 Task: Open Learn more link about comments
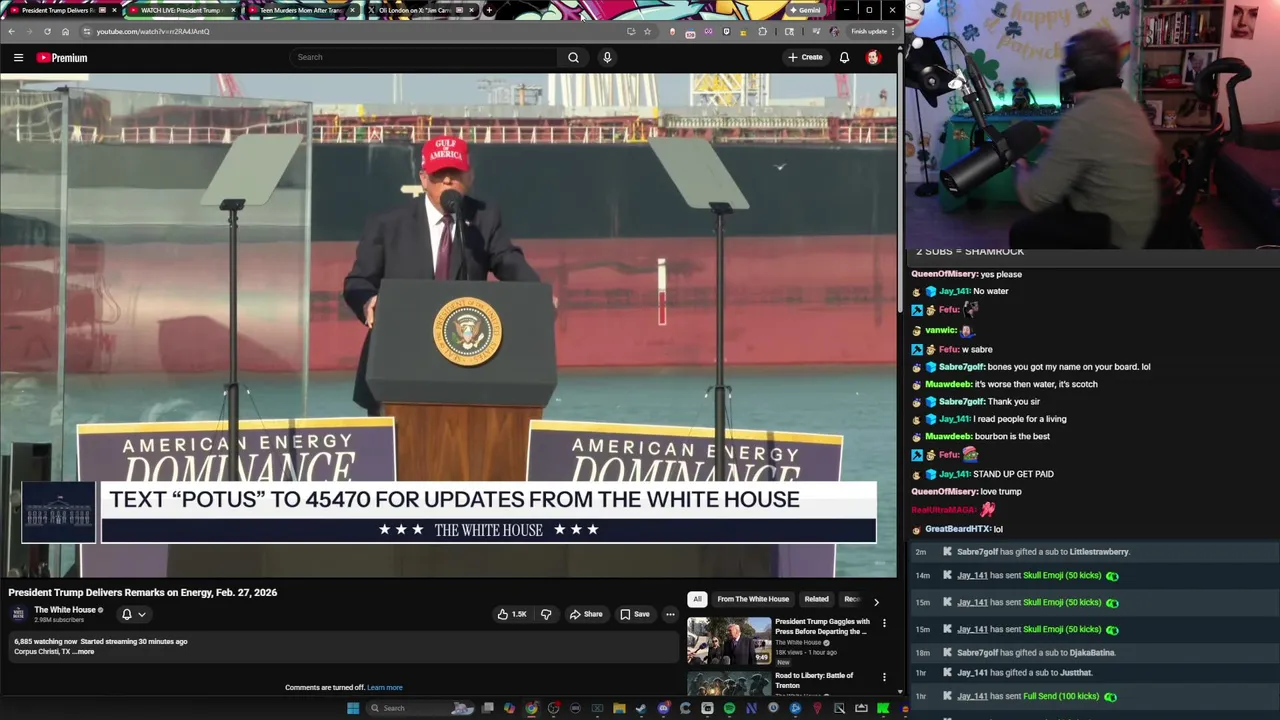click(385, 688)
